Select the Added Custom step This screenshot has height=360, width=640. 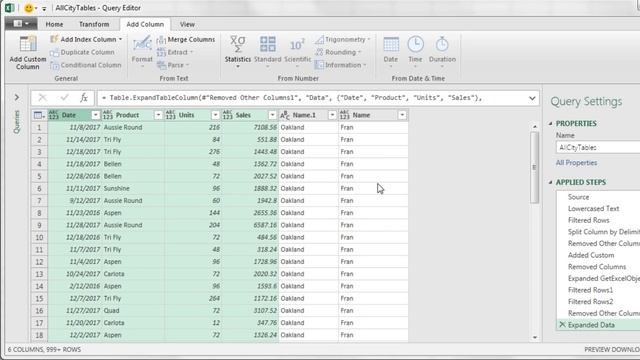point(591,255)
